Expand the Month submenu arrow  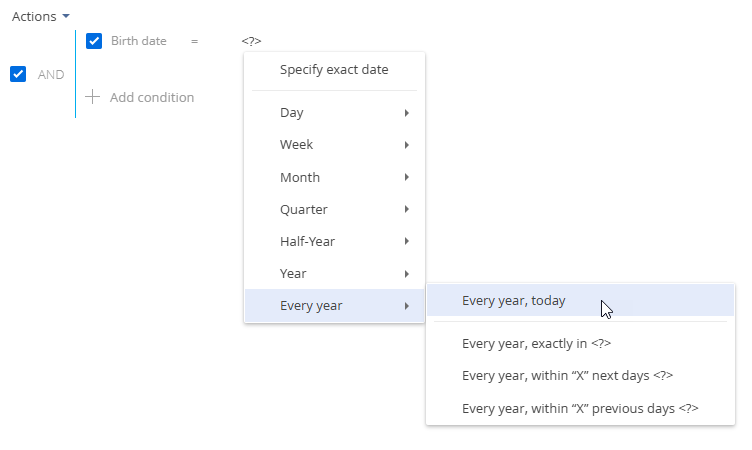[x=407, y=177]
